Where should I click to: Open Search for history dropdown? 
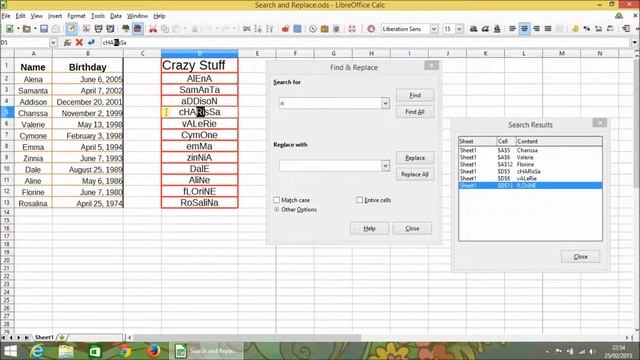385,103
